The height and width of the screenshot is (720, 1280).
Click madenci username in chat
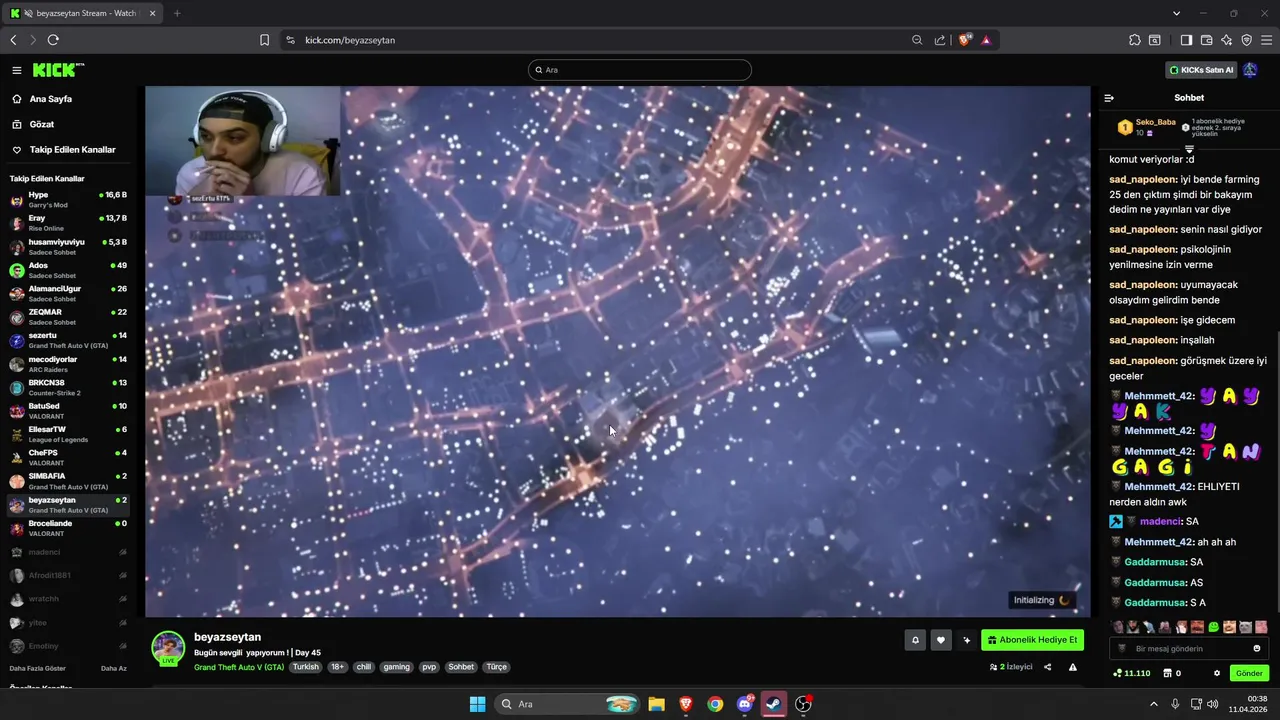(1160, 521)
